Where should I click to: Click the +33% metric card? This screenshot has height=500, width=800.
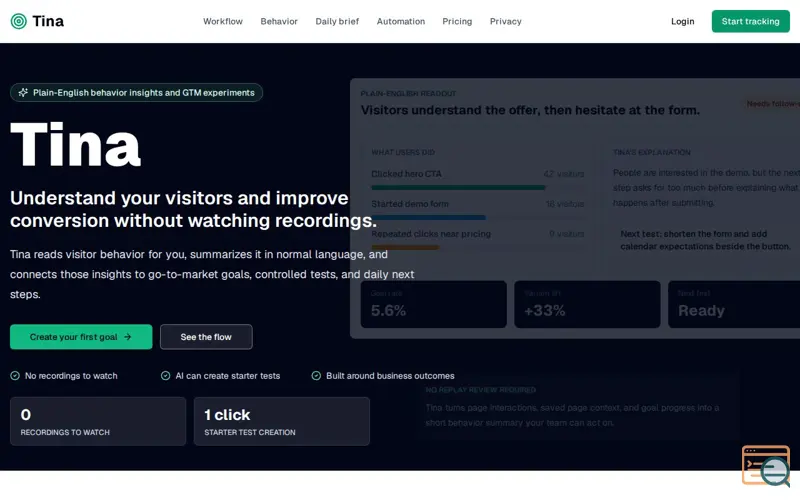pyautogui.click(x=587, y=304)
